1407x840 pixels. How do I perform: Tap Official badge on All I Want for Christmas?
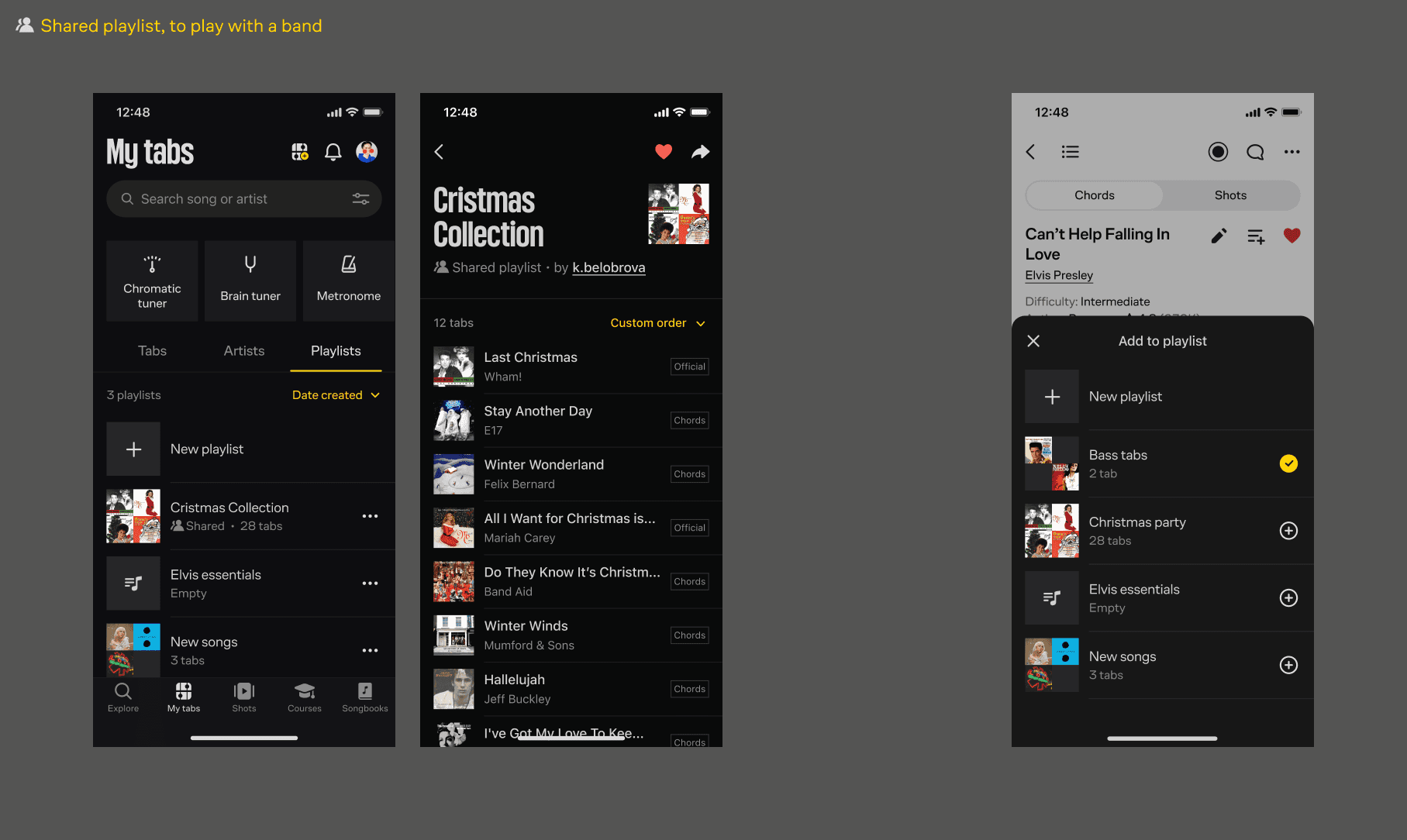click(689, 528)
